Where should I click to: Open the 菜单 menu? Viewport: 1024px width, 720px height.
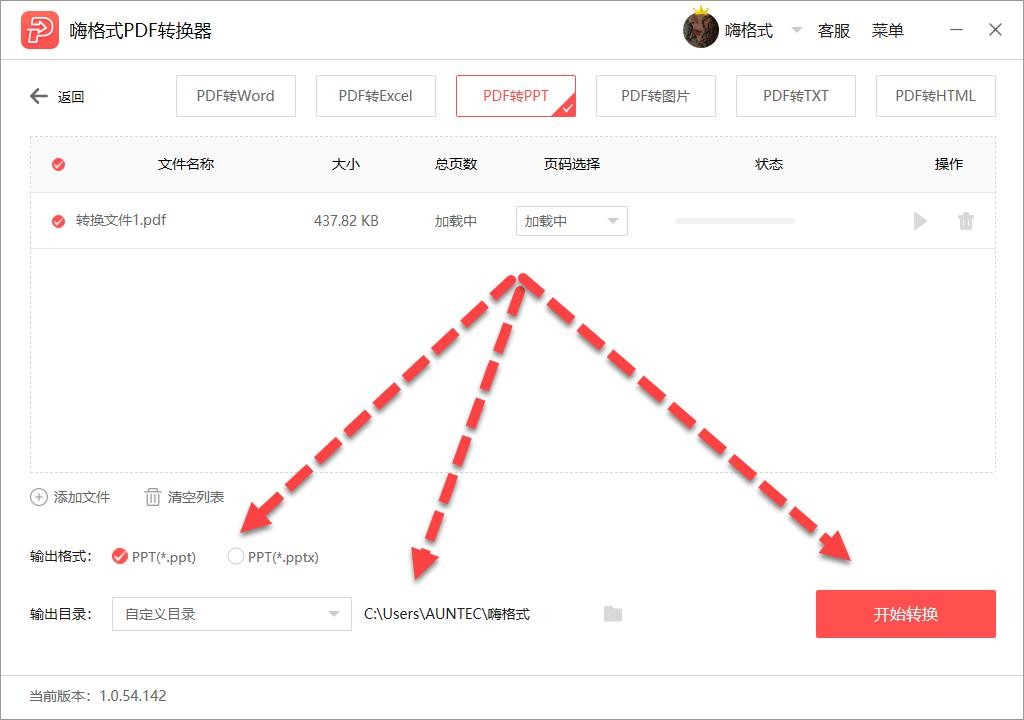coord(888,31)
